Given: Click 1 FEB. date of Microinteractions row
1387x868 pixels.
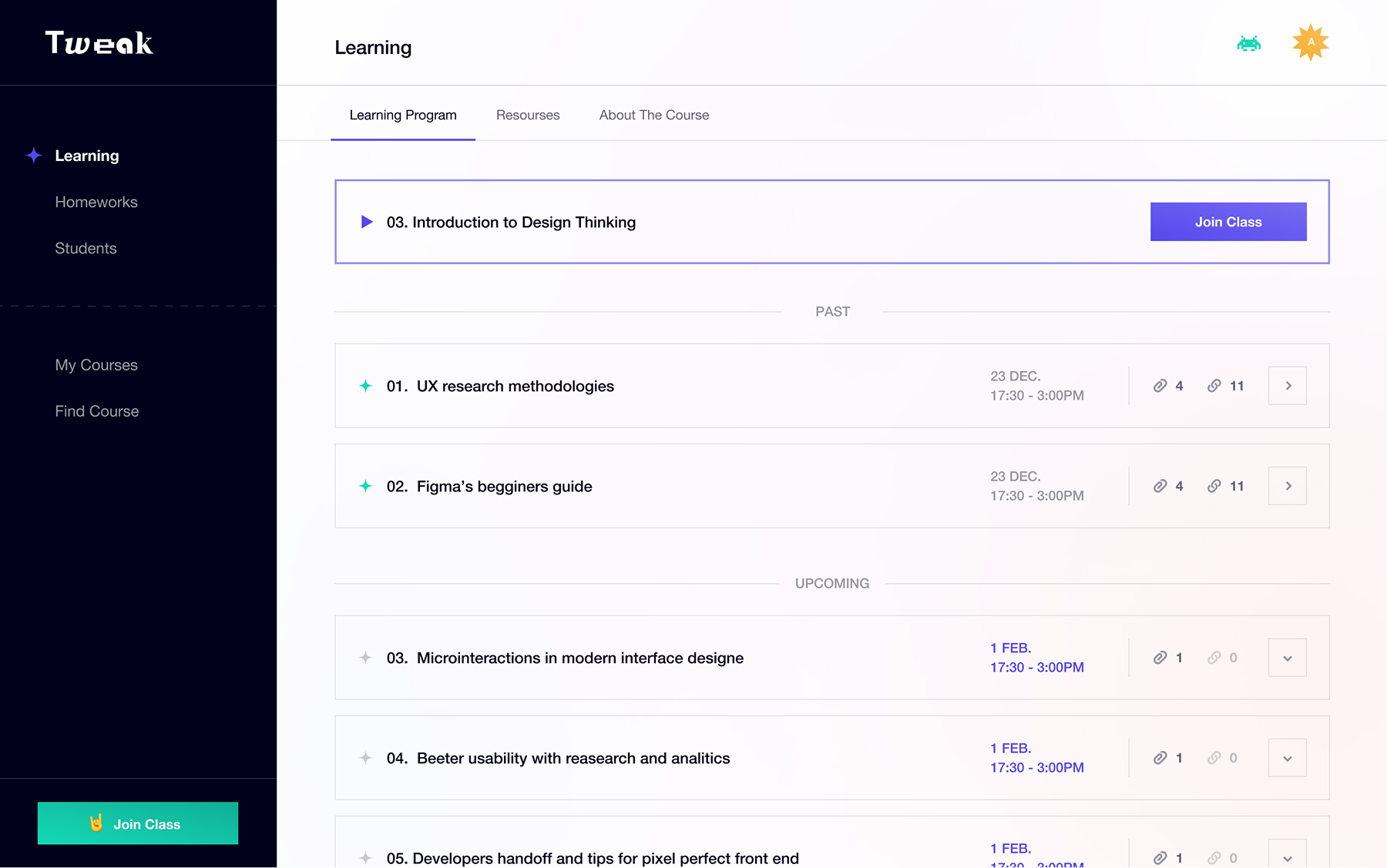Looking at the screenshot, I should 1011,648.
